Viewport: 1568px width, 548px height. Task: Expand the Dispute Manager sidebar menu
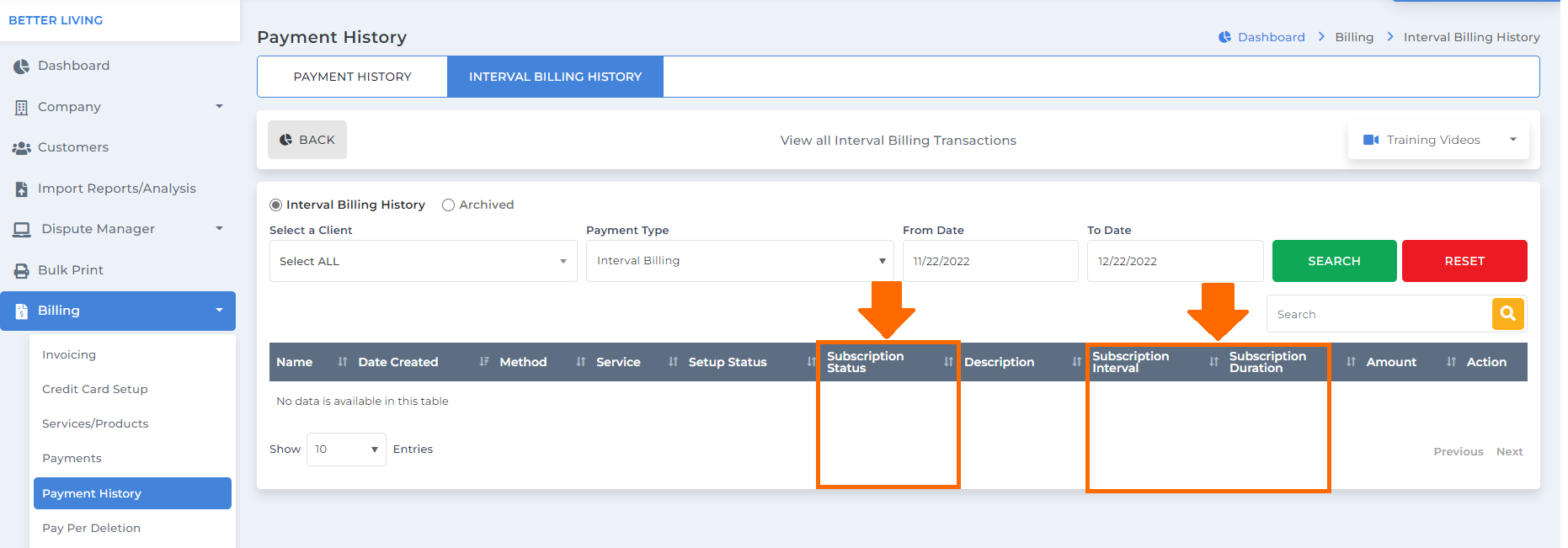219,229
